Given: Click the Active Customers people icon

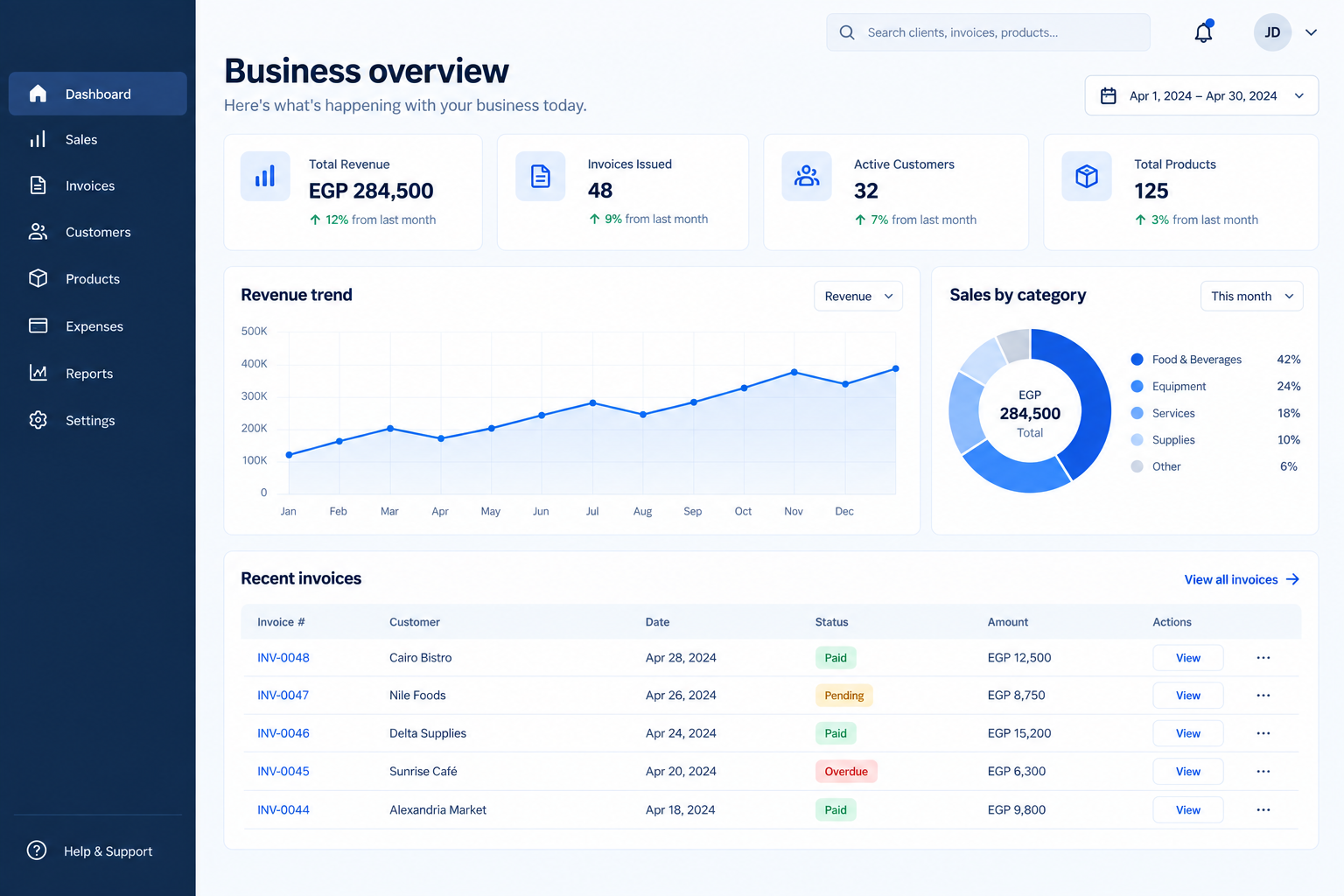Looking at the screenshot, I should click(807, 176).
